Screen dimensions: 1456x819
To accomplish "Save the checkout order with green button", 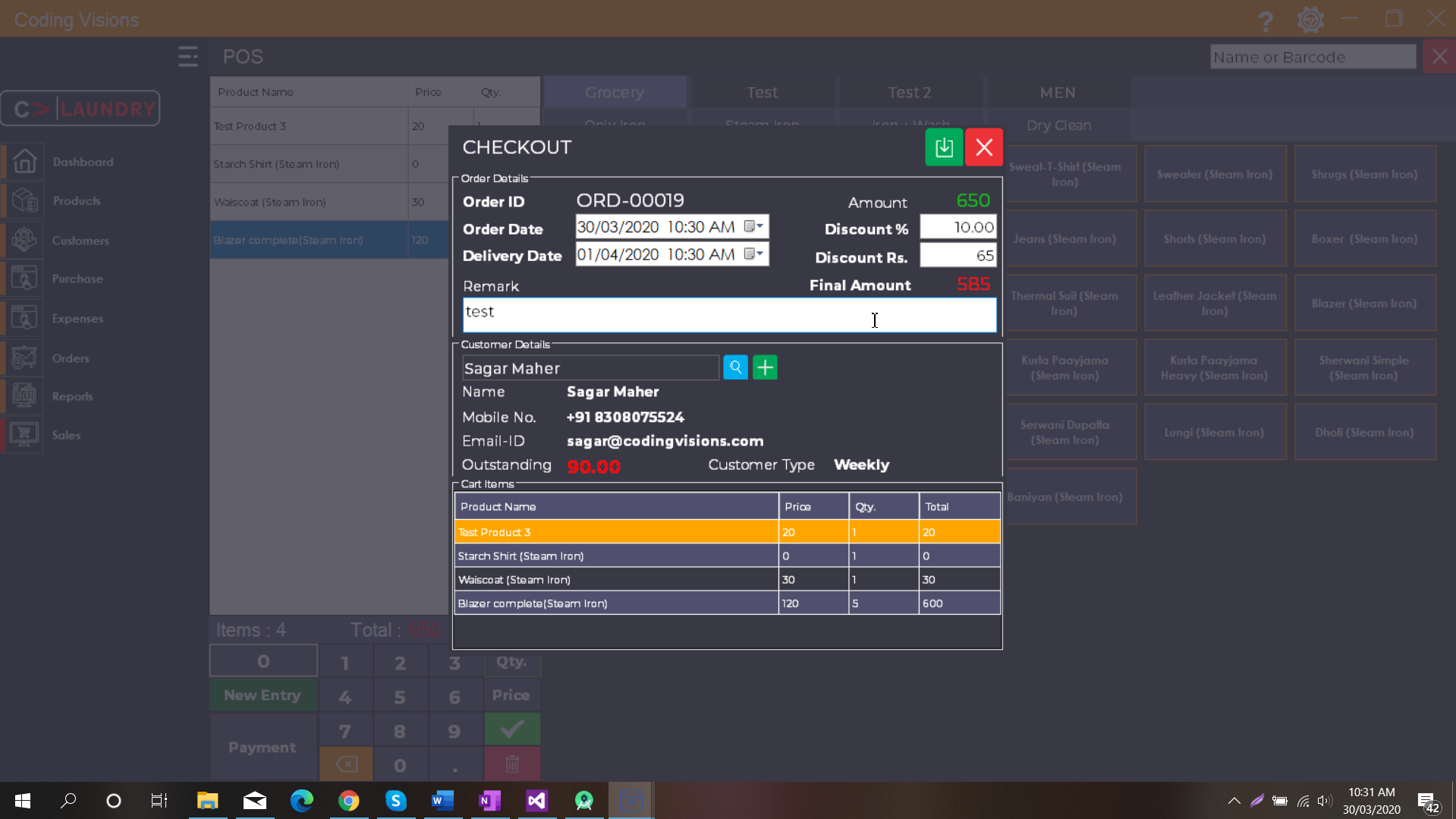I will (944, 147).
